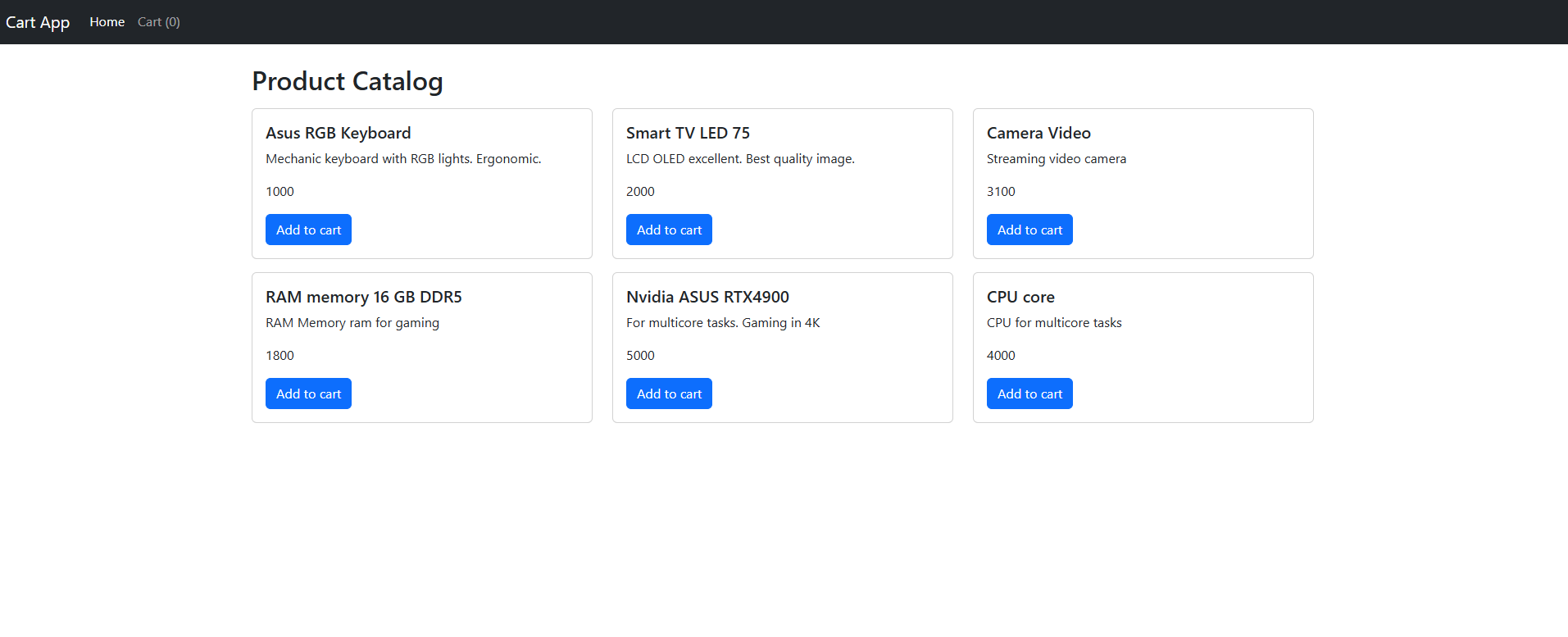This screenshot has height=637, width=1568.
Task: Click the RAM memory 16 GB DDR5 title
Action: point(363,297)
